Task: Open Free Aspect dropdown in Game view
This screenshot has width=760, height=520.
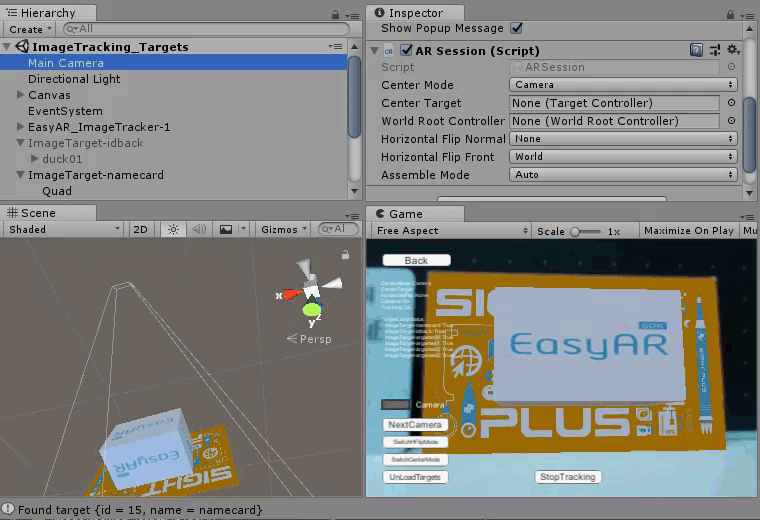Action: tap(451, 231)
